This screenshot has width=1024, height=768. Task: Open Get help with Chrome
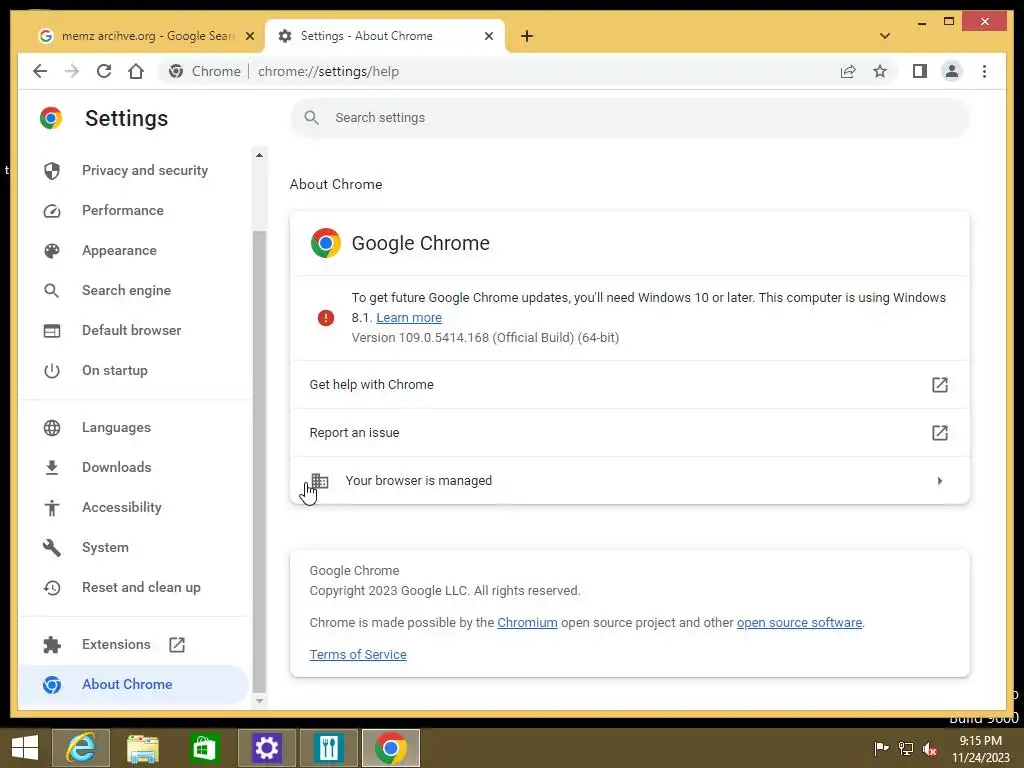pos(630,385)
